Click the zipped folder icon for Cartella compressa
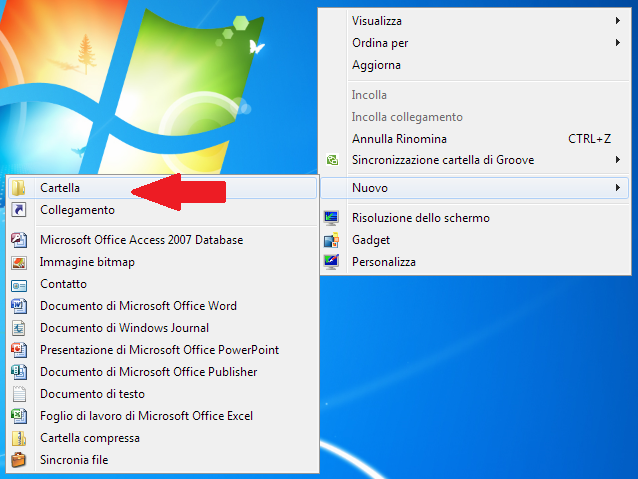Image resolution: width=638 pixels, height=479 pixels. tap(19, 438)
